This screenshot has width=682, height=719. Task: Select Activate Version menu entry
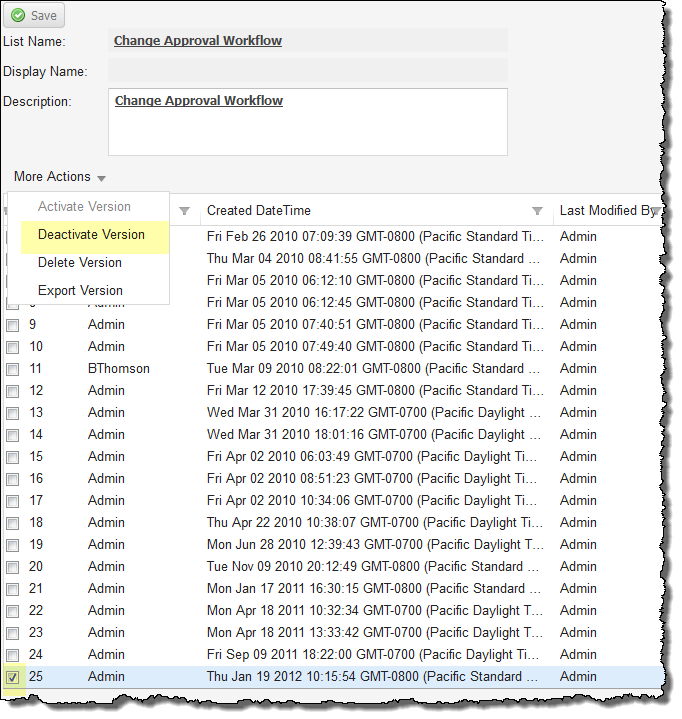coord(84,206)
